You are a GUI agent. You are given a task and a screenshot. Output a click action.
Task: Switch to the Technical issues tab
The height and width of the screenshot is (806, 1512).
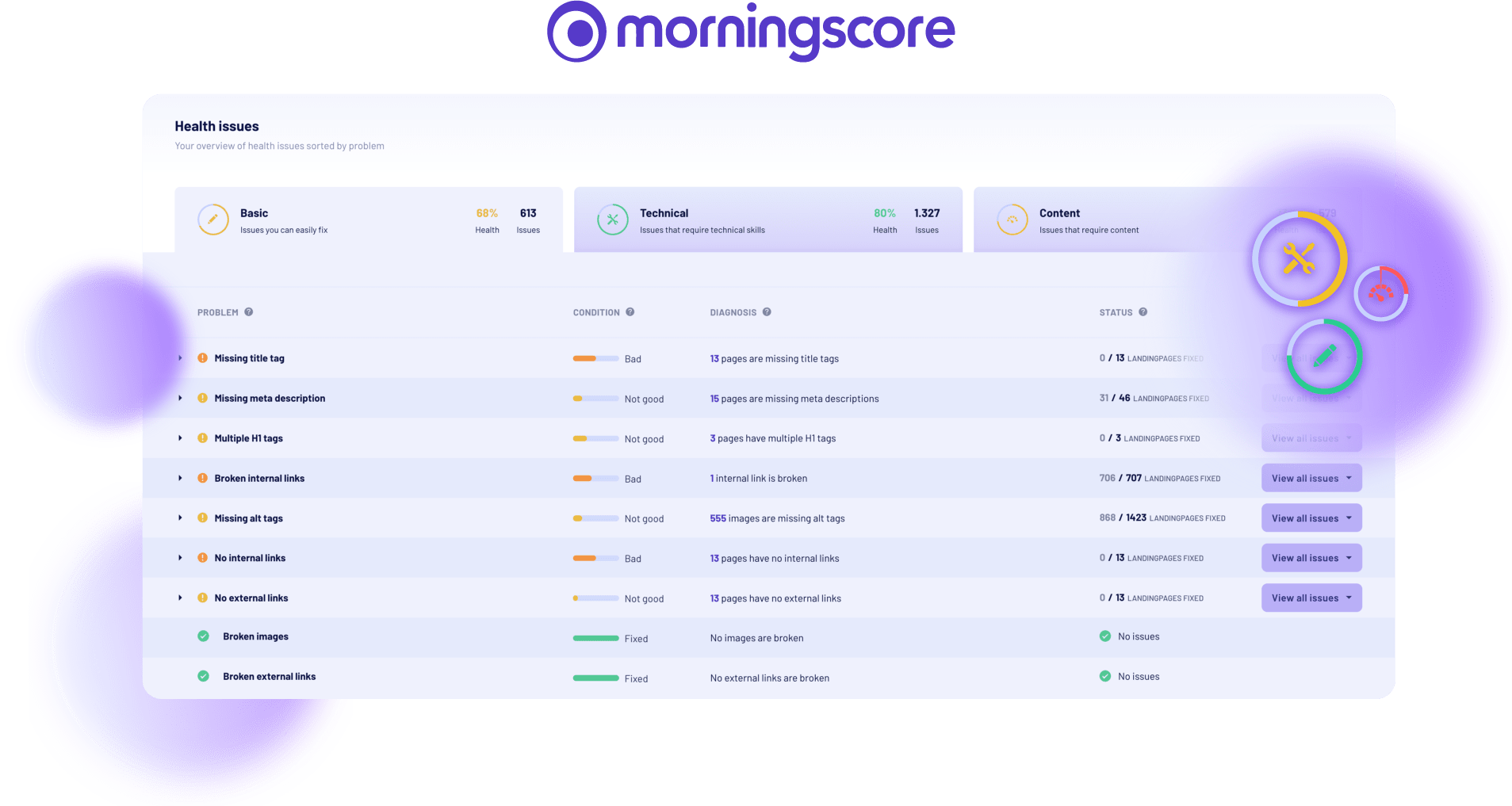click(x=767, y=220)
